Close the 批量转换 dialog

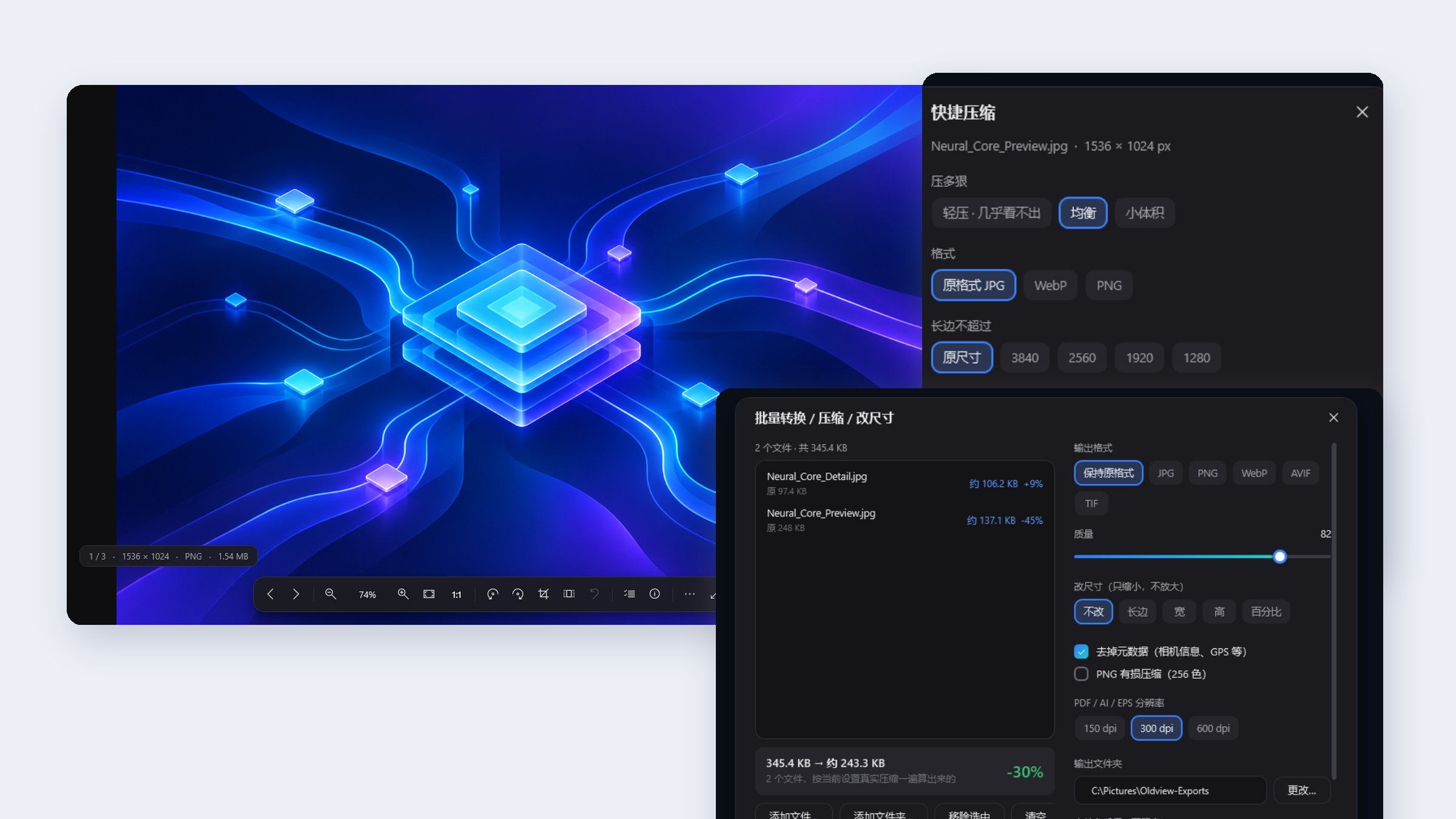[1333, 417]
